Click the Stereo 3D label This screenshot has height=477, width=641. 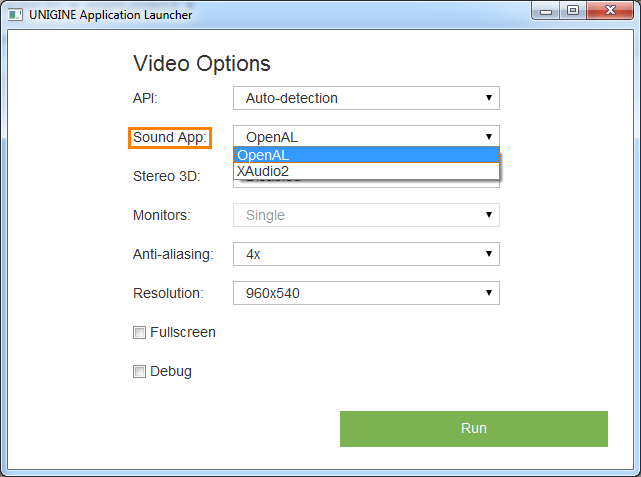167,176
